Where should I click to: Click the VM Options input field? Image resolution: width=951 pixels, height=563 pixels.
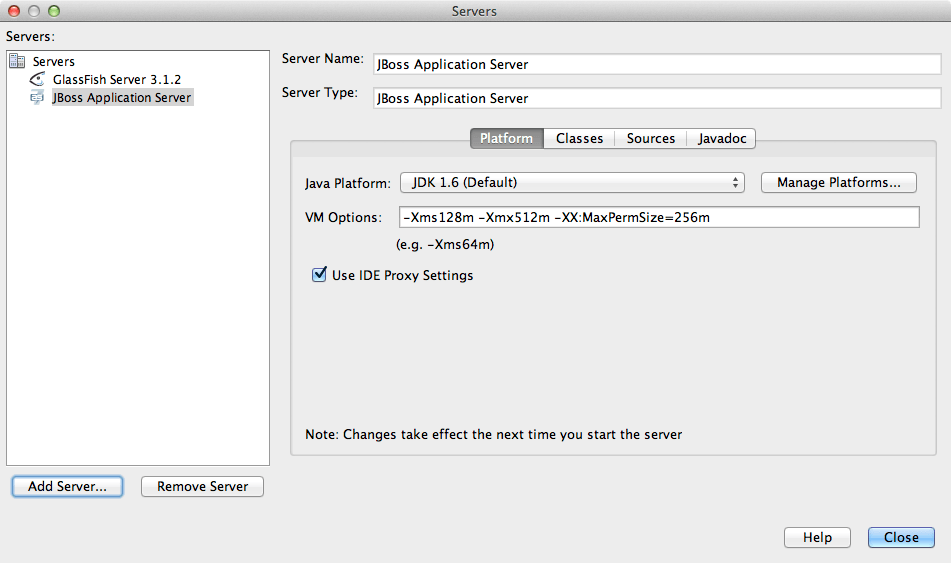coord(659,217)
